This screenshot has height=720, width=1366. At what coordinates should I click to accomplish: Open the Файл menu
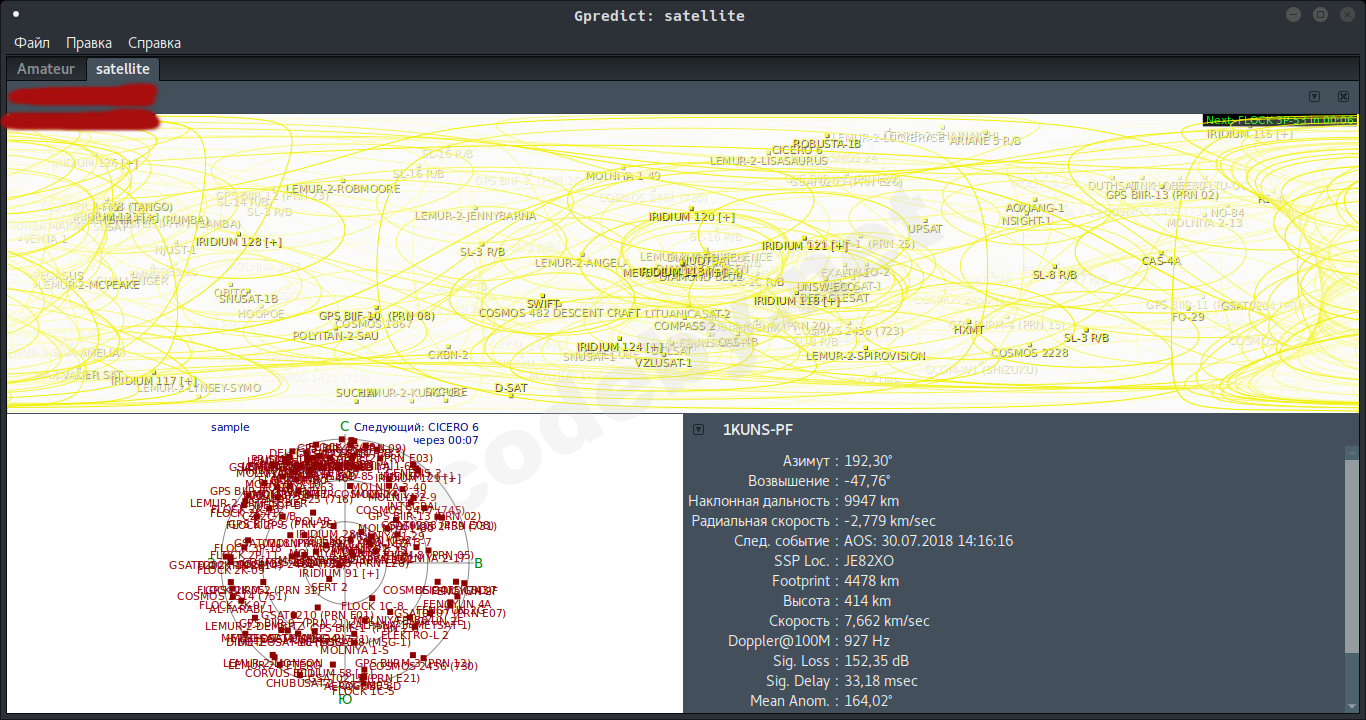[x=32, y=43]
